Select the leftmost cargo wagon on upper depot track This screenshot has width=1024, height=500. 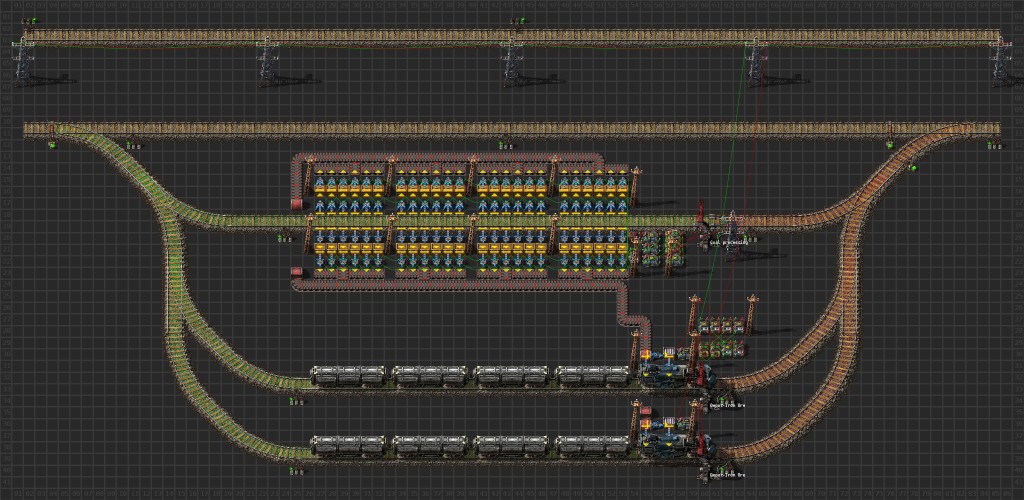[x=349, y=375]
